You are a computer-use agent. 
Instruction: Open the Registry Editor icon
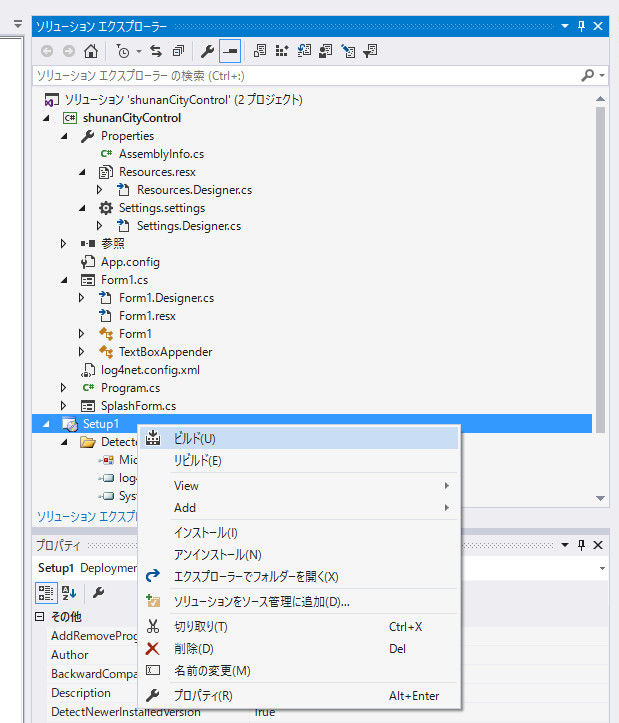point(282,51)
